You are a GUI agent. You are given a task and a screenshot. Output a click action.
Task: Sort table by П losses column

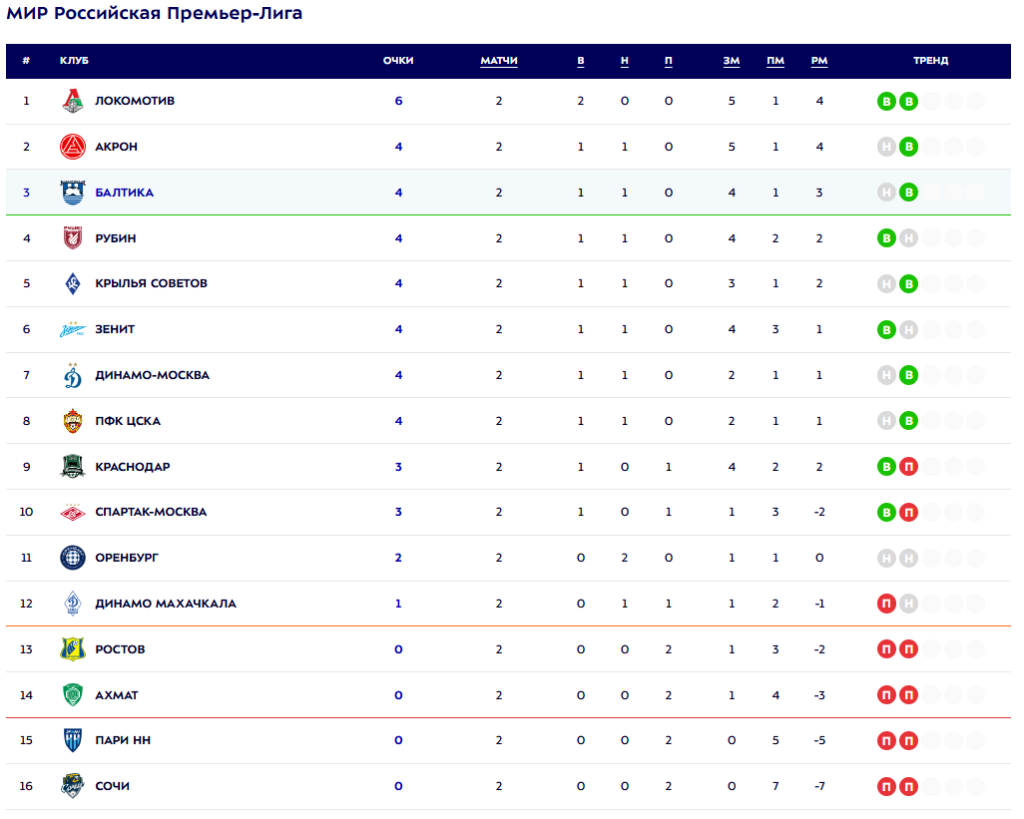tap(668, 61)
